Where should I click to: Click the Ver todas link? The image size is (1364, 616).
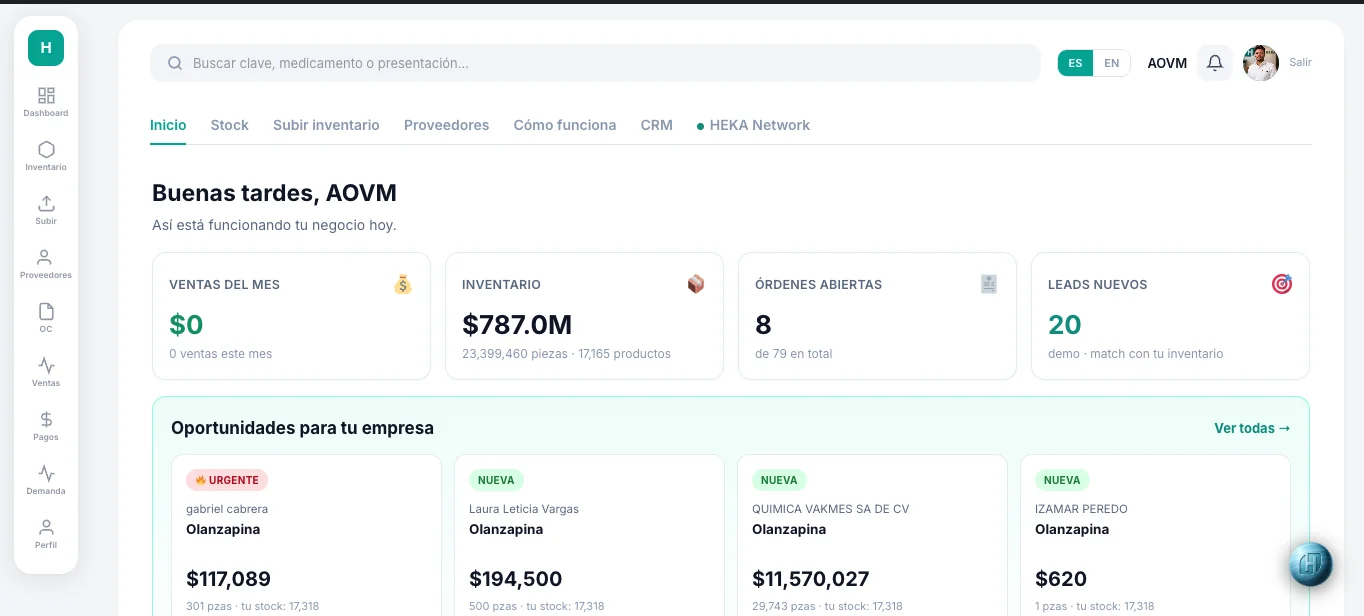(x=1252, y=428)
